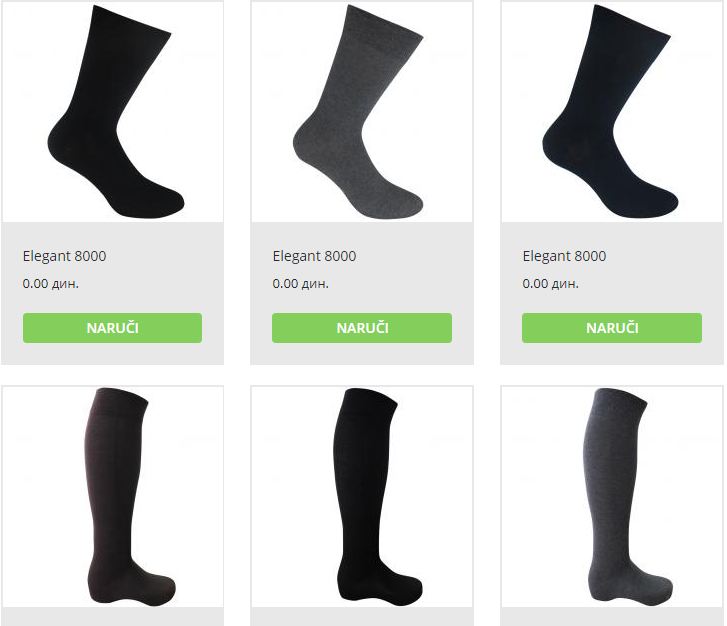This screenshot has width=727, height=626.
Task: Select Elegant 8000 title under navy sock
Action: coord(564,256)
